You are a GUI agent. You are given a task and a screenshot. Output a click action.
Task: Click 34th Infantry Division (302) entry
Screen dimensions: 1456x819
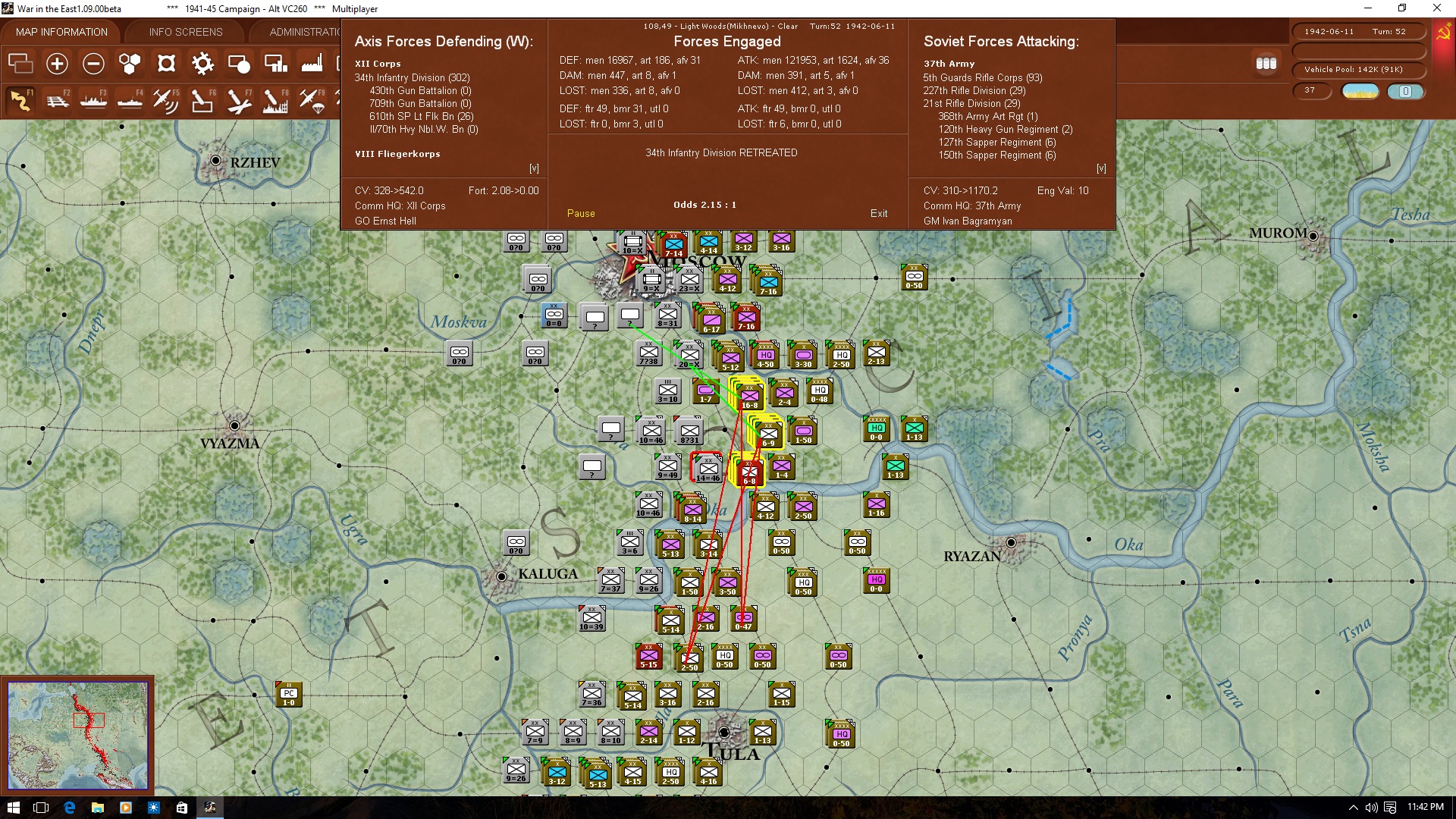tap(412, 77)
